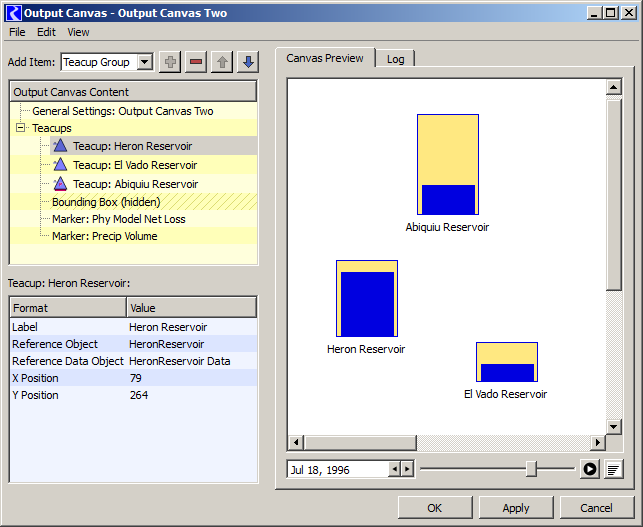Click the application logo in title bar
This screenshot has height=527, width=643.
14,13
